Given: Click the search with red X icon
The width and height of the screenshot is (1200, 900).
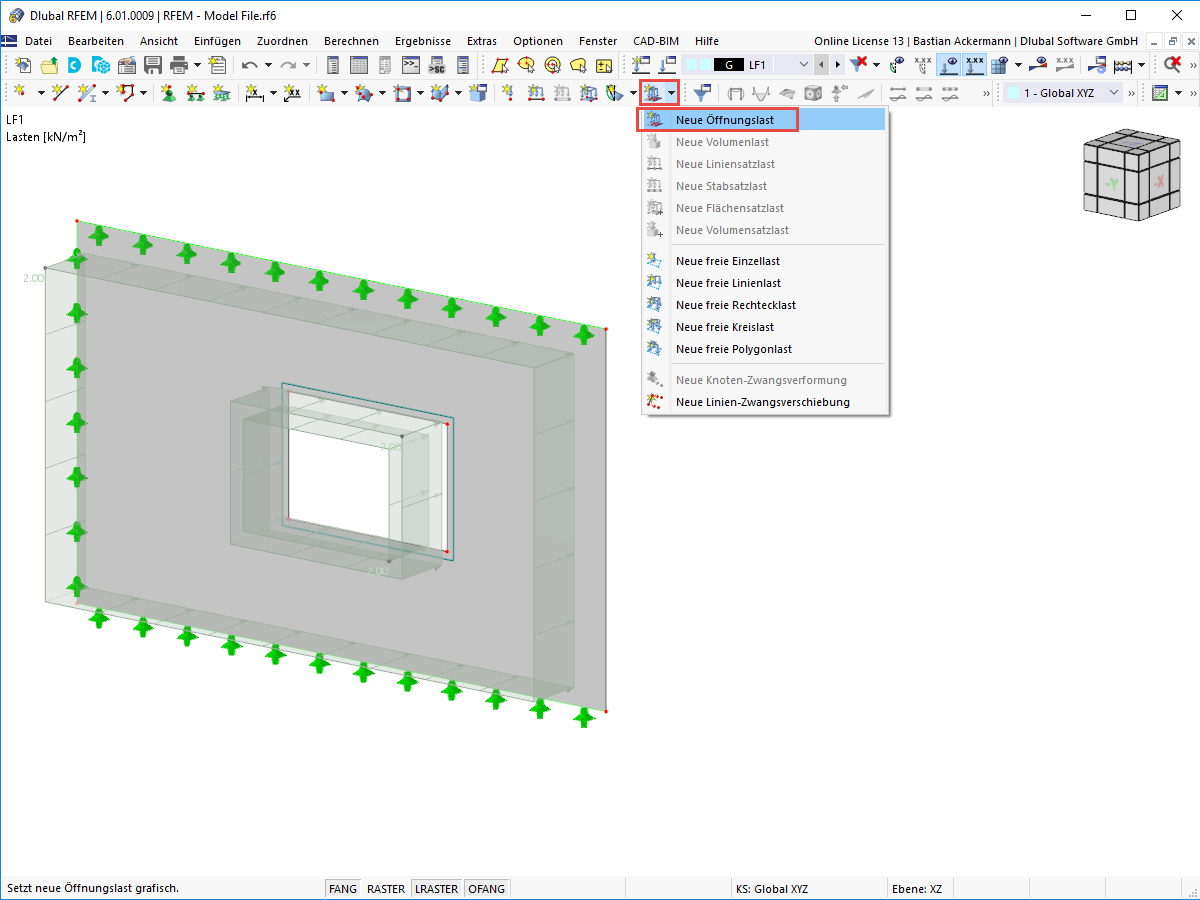Looking at the screenshot, I should click(x=1171, y=65).
